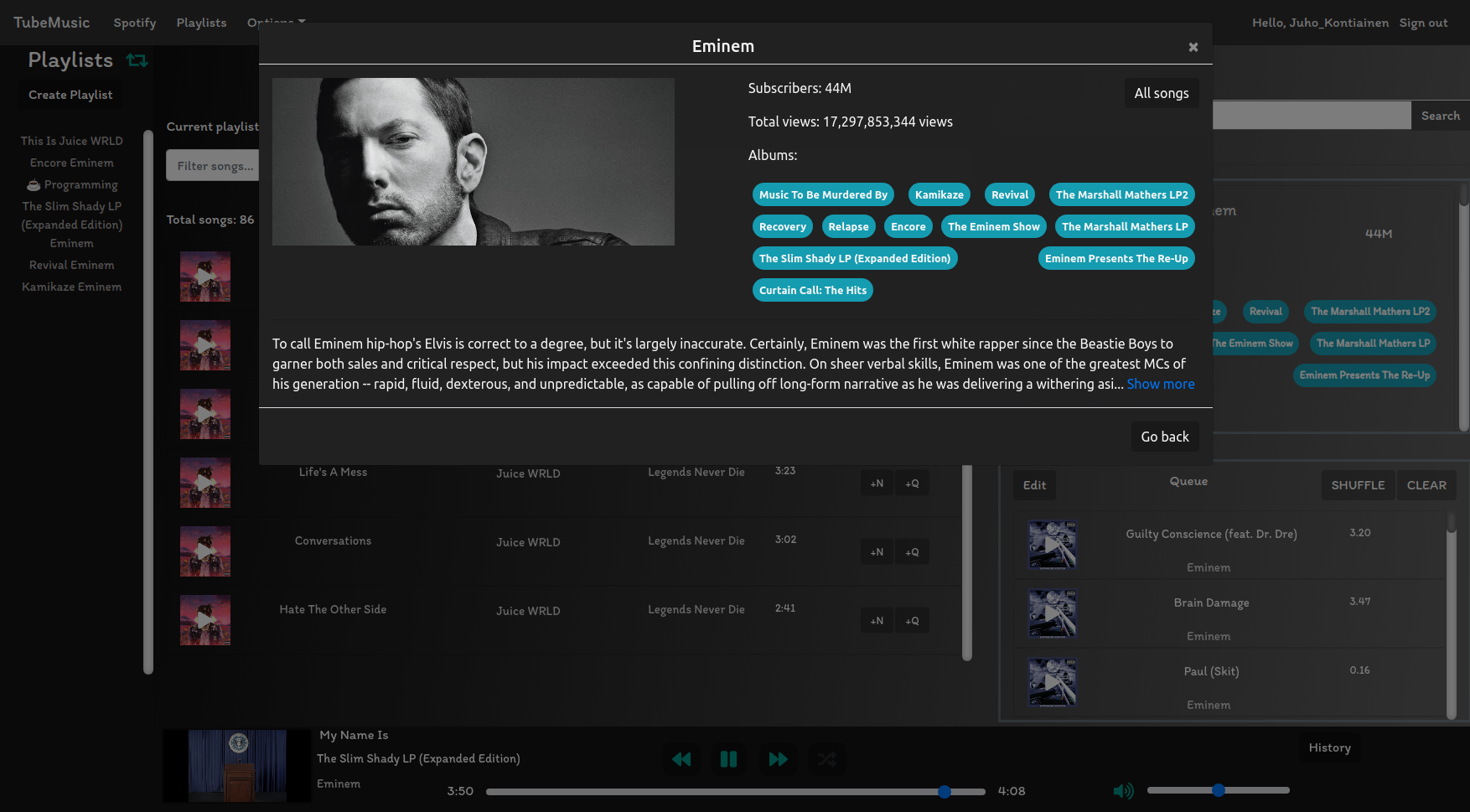The height and width of the screenshot is (812, 1470).
Task: Click the volume slider handle
Action: click(1219, 790)
